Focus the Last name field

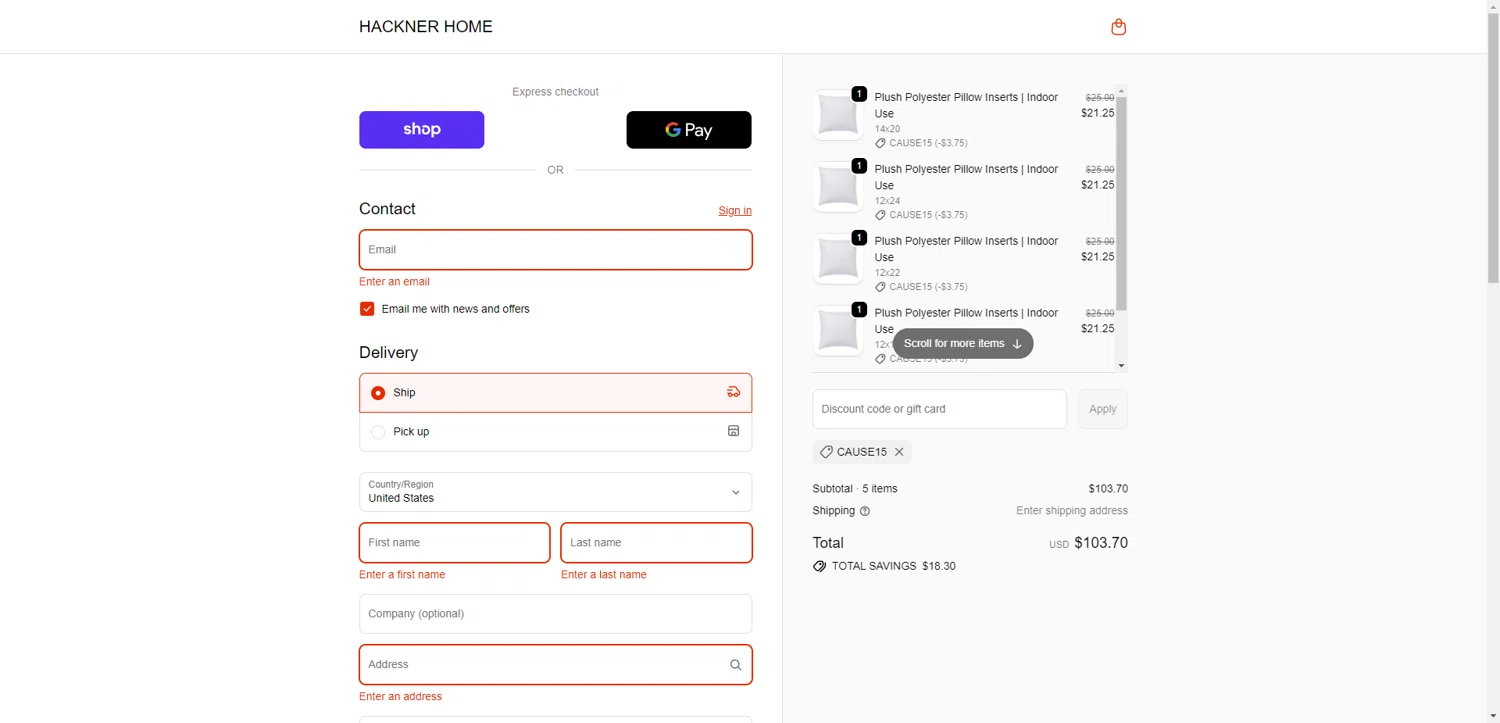tap(656, 543)
